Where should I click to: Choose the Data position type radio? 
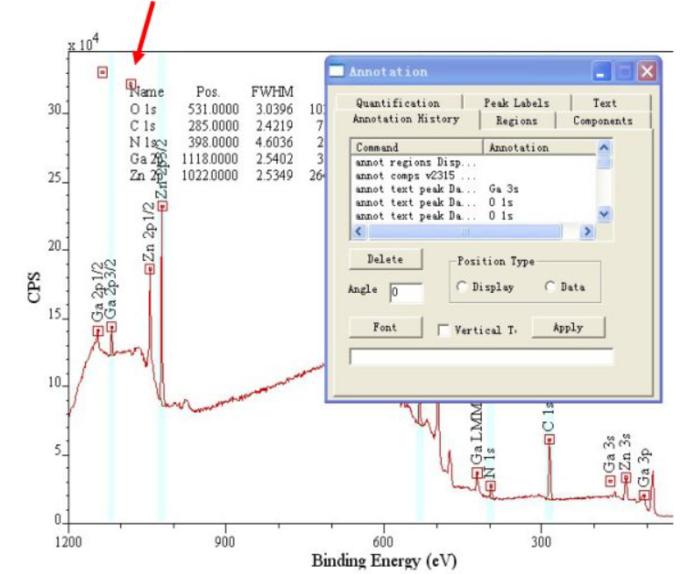550,287
